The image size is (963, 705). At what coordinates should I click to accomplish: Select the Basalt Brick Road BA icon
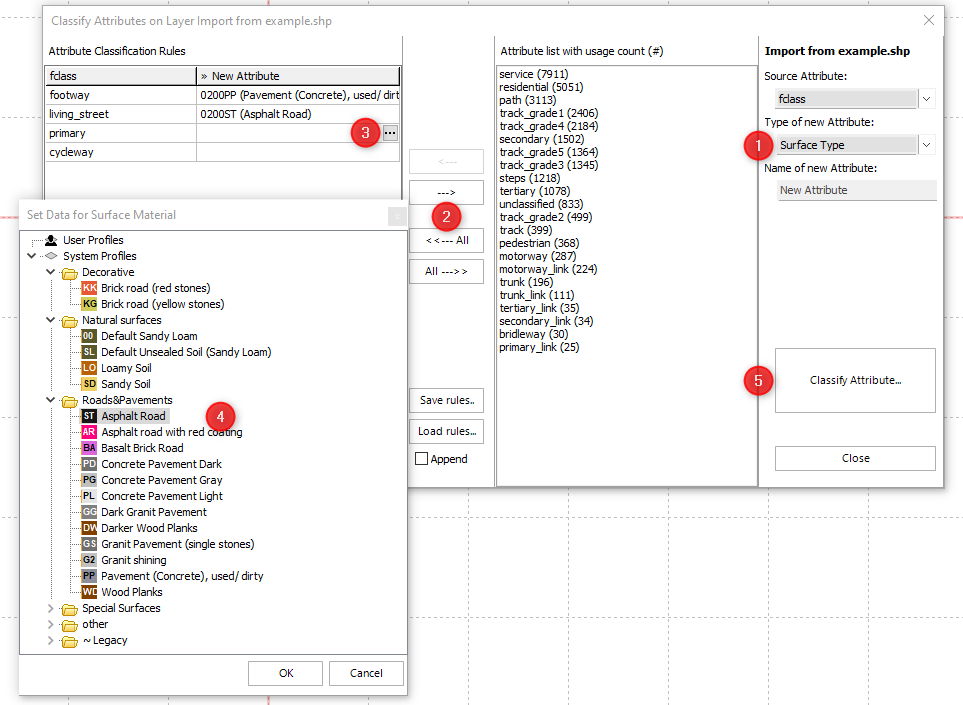(89, 448)
